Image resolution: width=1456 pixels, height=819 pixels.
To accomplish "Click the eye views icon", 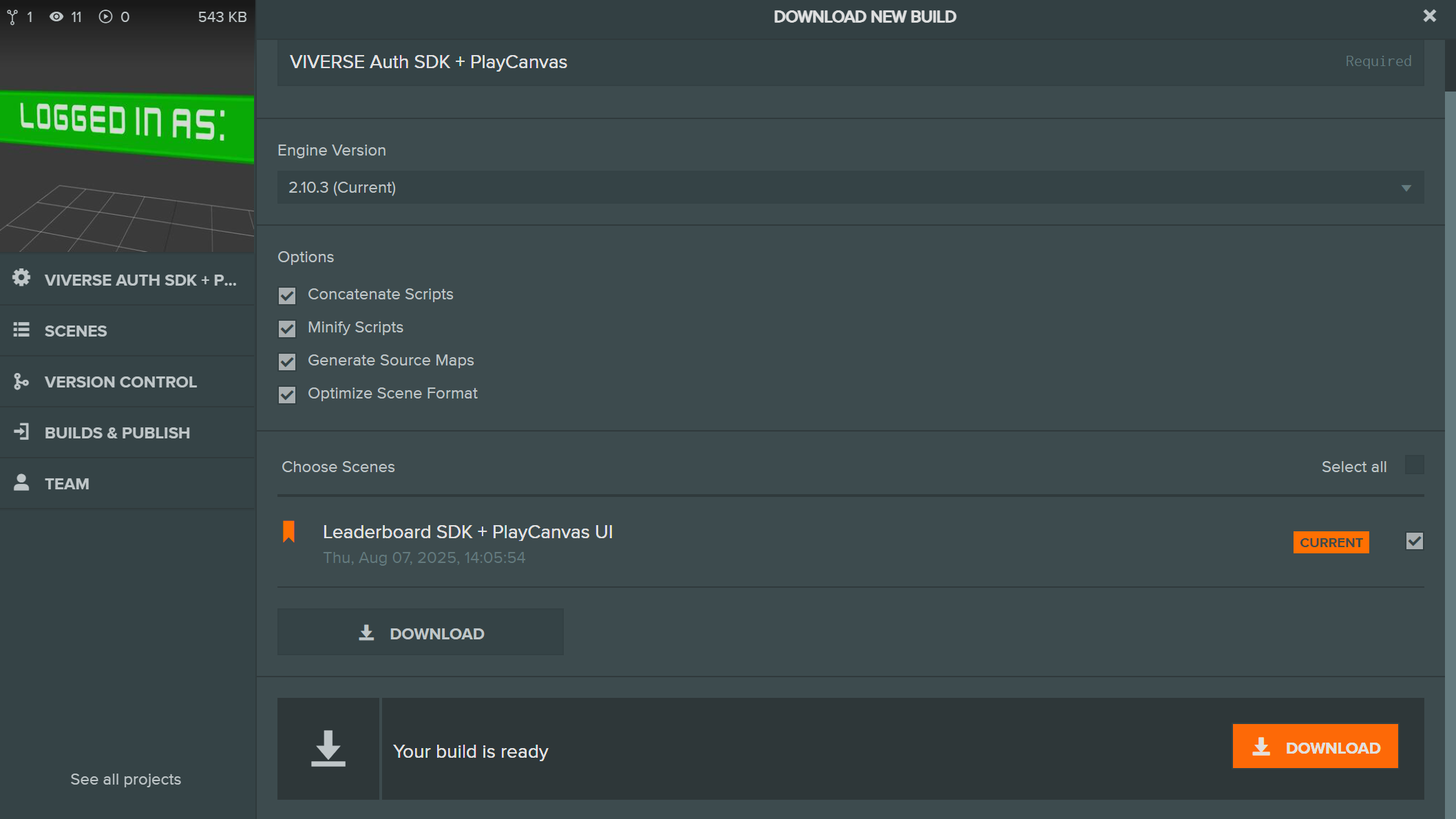I will click(56, 17).
